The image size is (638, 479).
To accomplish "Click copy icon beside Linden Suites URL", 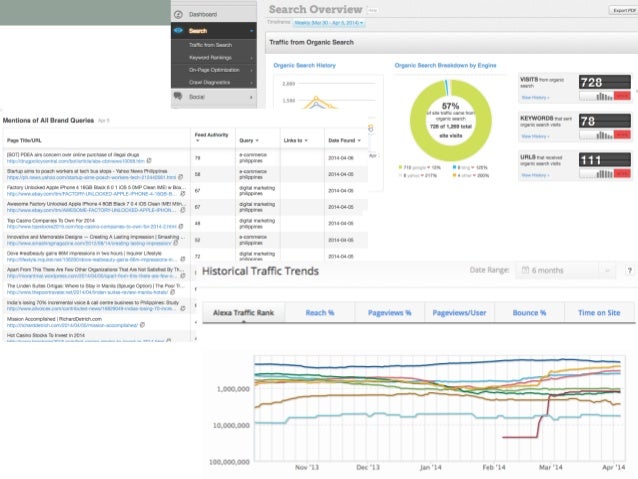I will point(173,292).
